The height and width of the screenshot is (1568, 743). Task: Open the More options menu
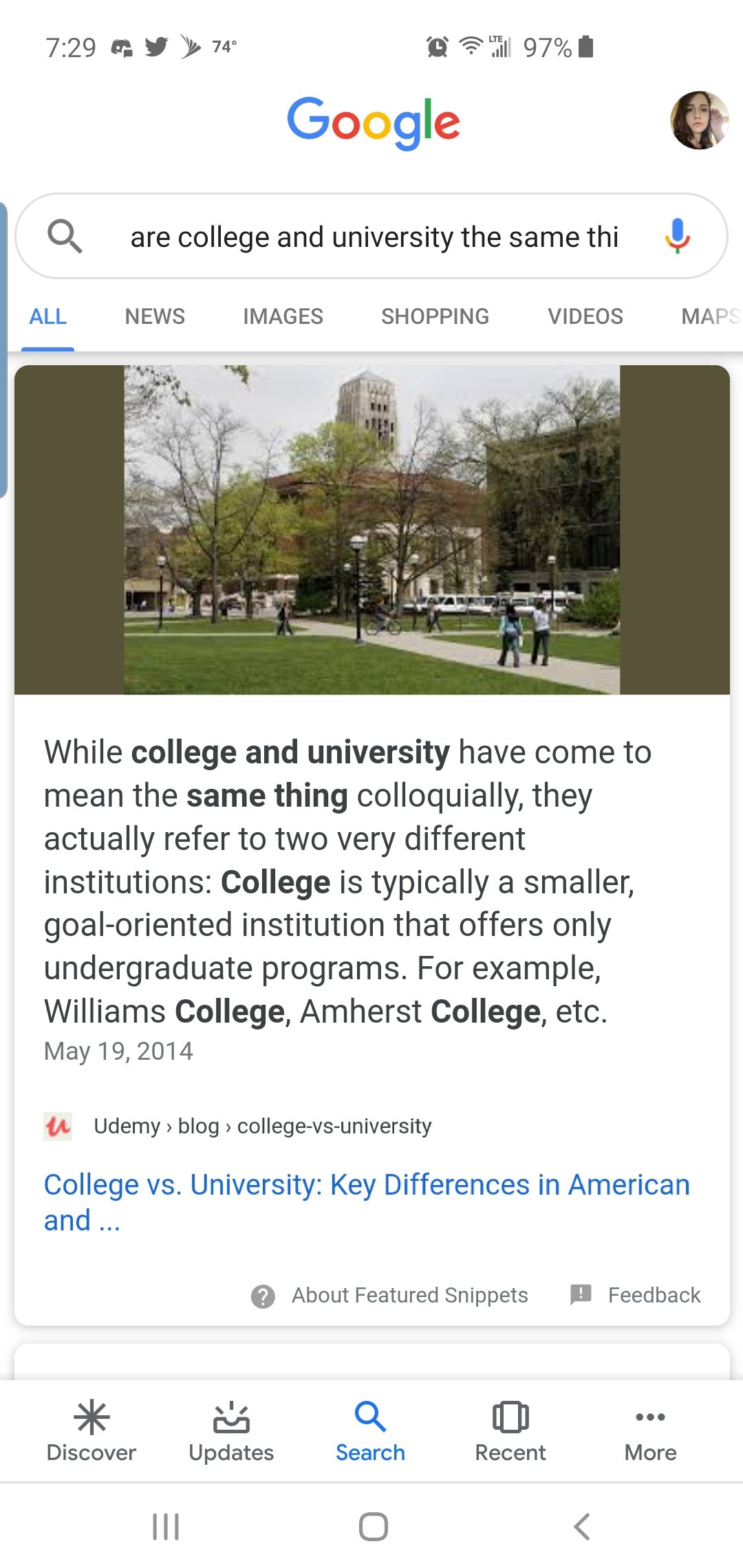(x=650, y=1430)
